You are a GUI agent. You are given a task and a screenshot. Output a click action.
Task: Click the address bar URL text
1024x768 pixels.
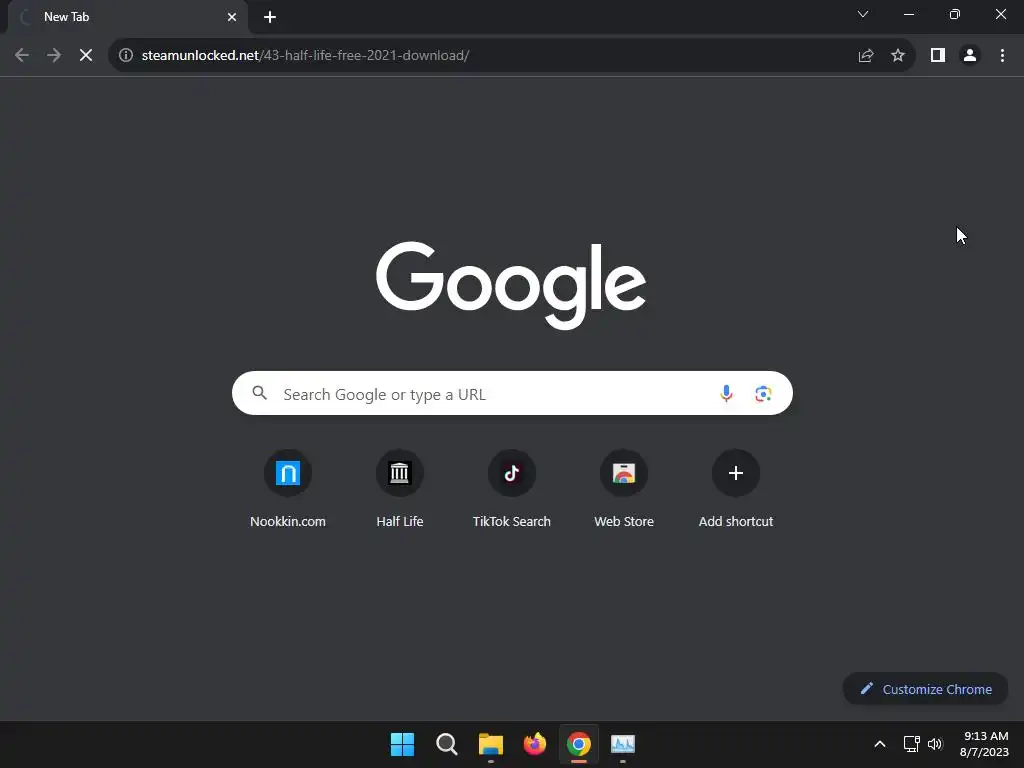[x=305, y=56]
